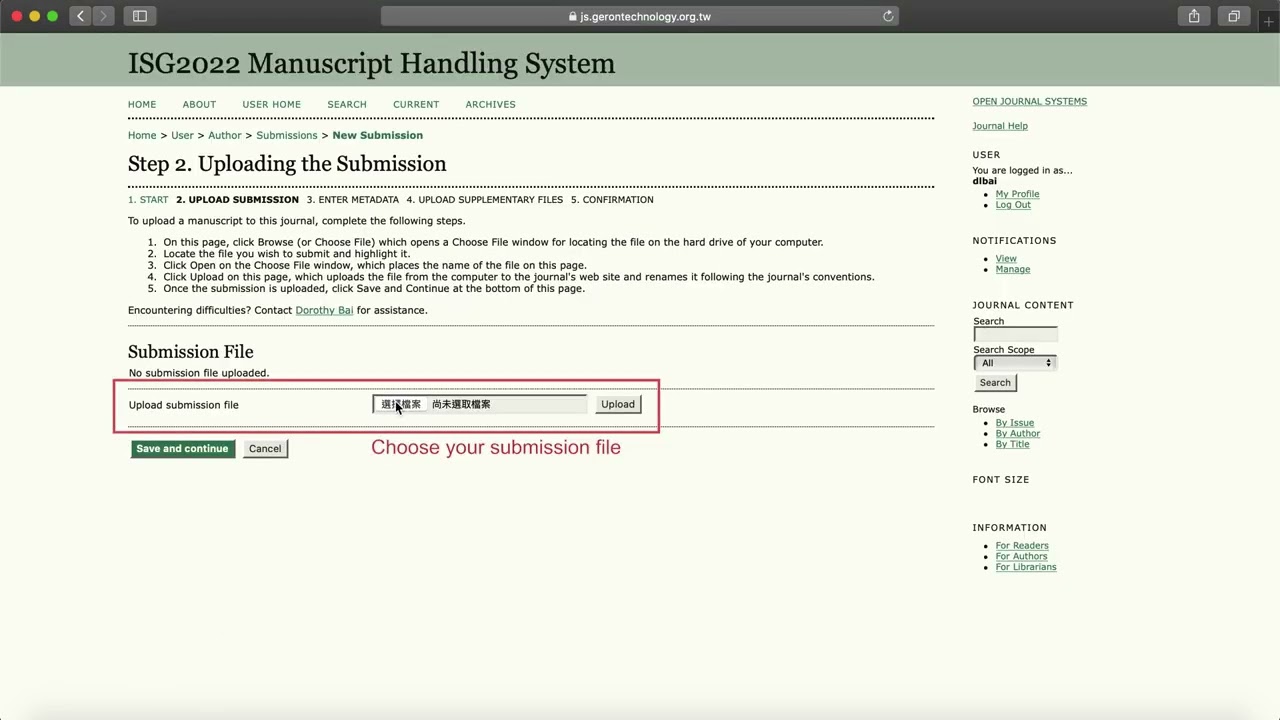
Task: Click the ISG2022 Manuscript Handling System title
Action: (371, 64)
